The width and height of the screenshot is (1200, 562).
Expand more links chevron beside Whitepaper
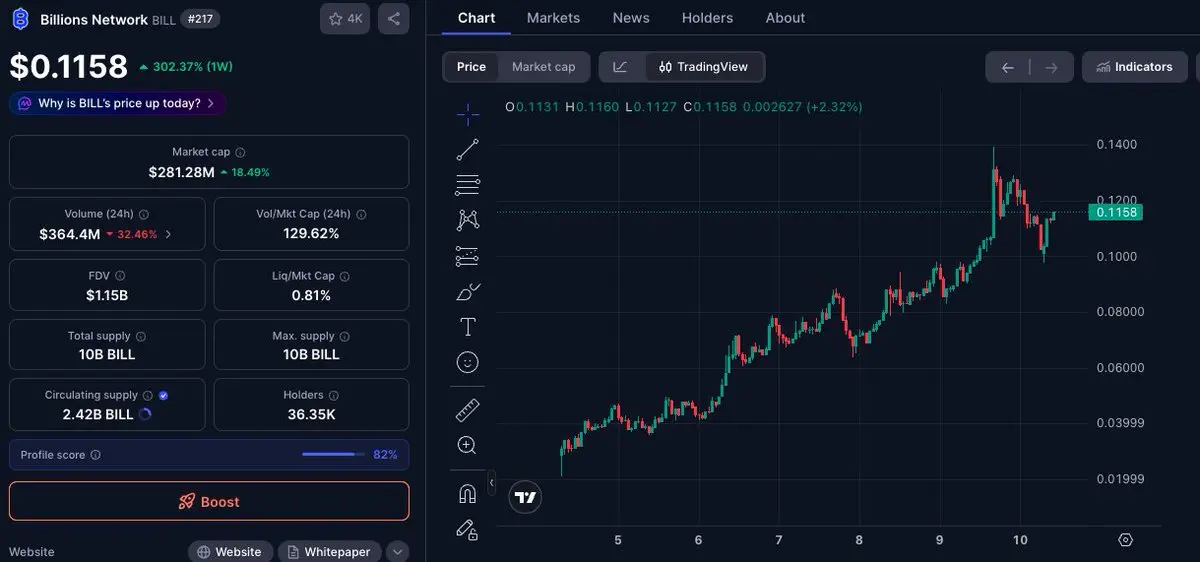397,552
